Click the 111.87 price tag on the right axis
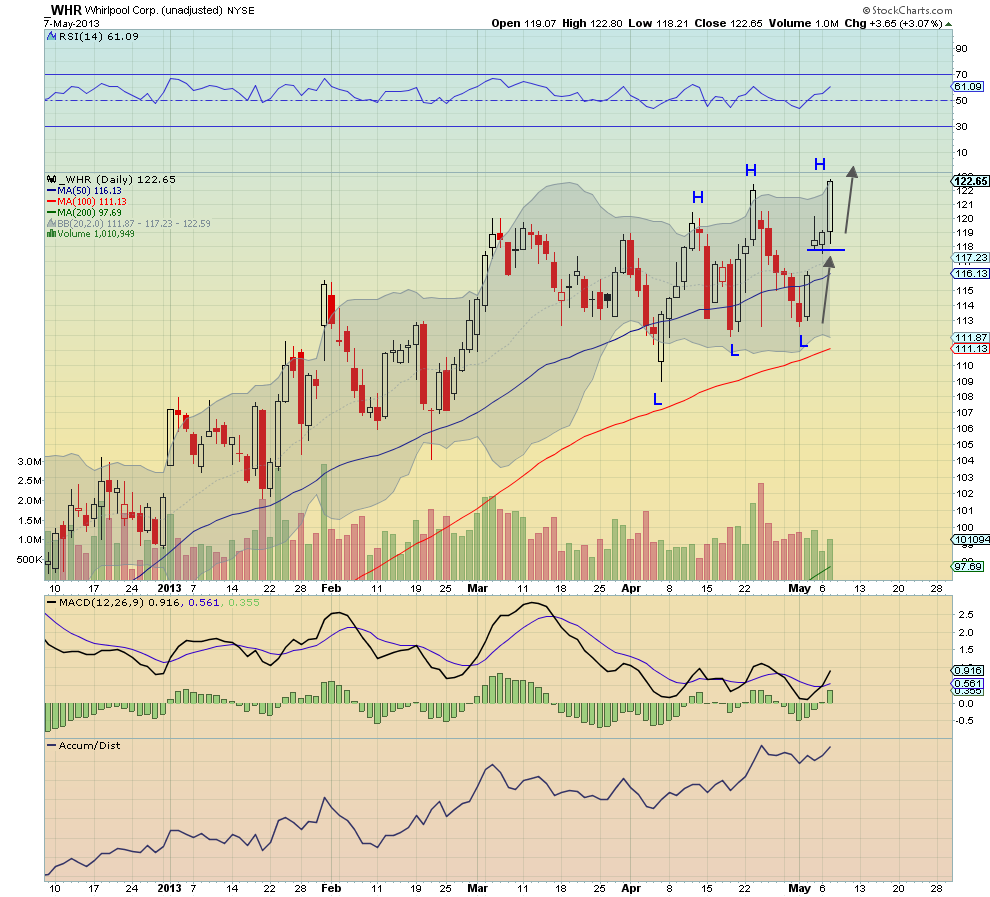This screenshot has height=897, width=990. click(x=970, y=338)
